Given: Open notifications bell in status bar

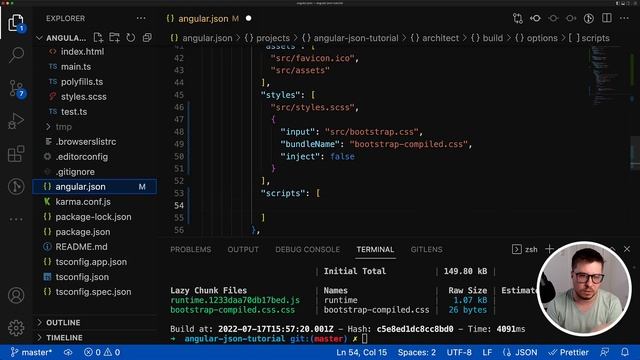Looking at the screenshot, I should click(x=625, y=352).
